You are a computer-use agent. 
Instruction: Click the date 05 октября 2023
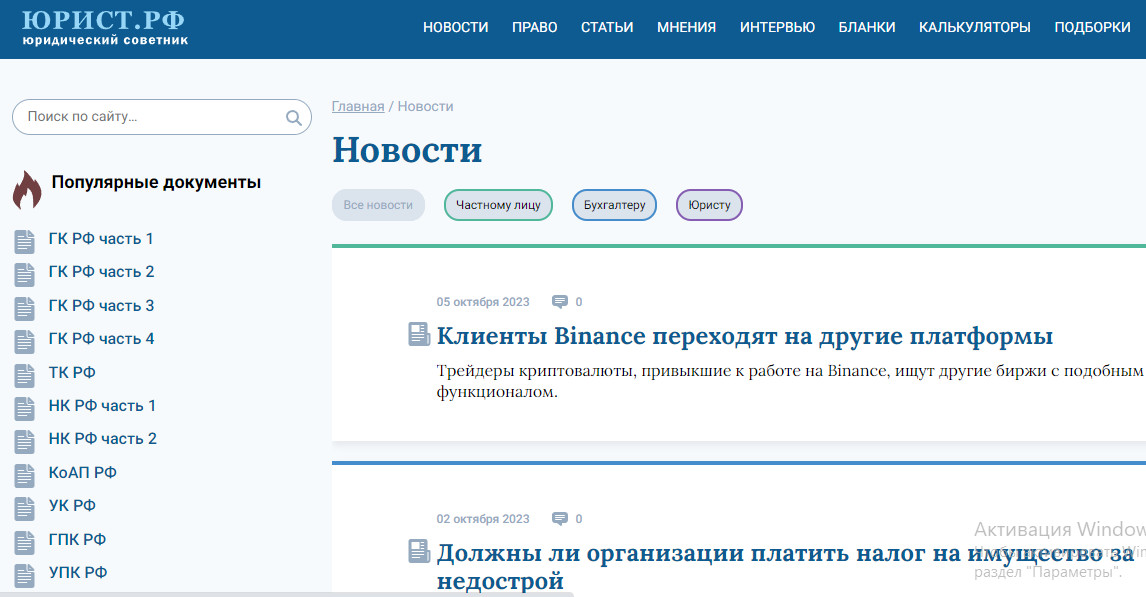[x=483, y=302]
